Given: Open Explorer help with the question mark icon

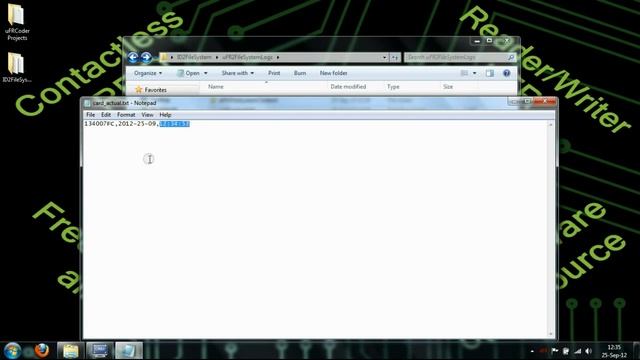Looking at the screenshot, I should click(507, 73).
